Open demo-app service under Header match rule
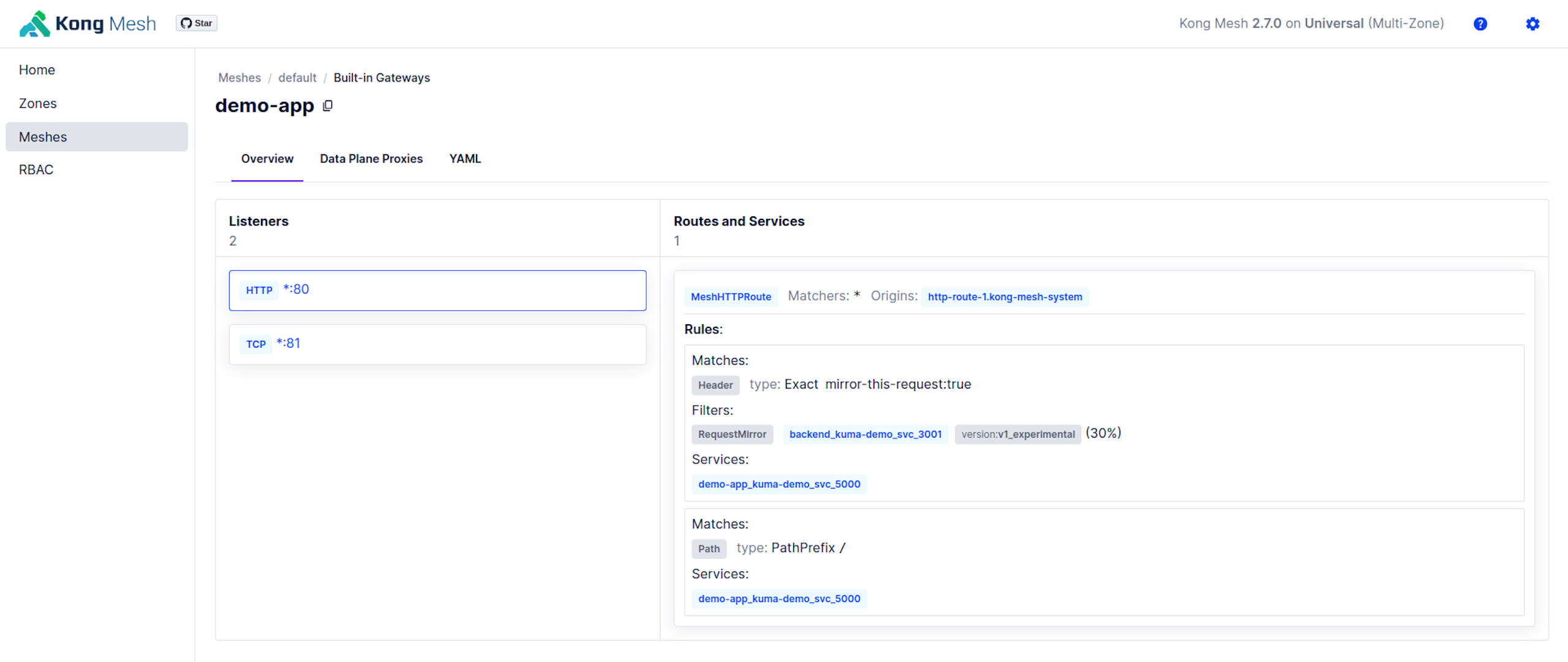Viewport: 1568px width, 662px height. click(779, 484)
